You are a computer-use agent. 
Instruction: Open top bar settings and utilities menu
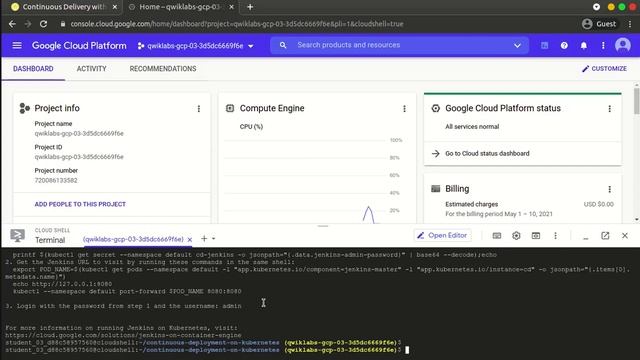[x=603, y=45]
